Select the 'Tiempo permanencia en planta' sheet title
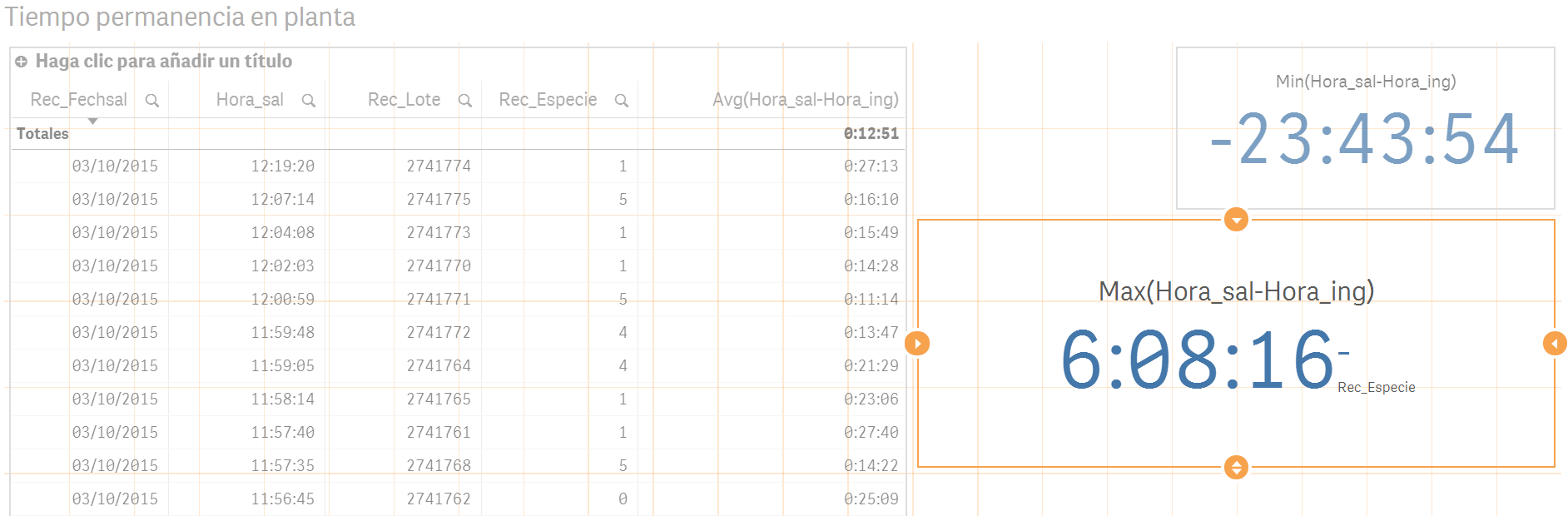1568x516 pixels. 181,17
